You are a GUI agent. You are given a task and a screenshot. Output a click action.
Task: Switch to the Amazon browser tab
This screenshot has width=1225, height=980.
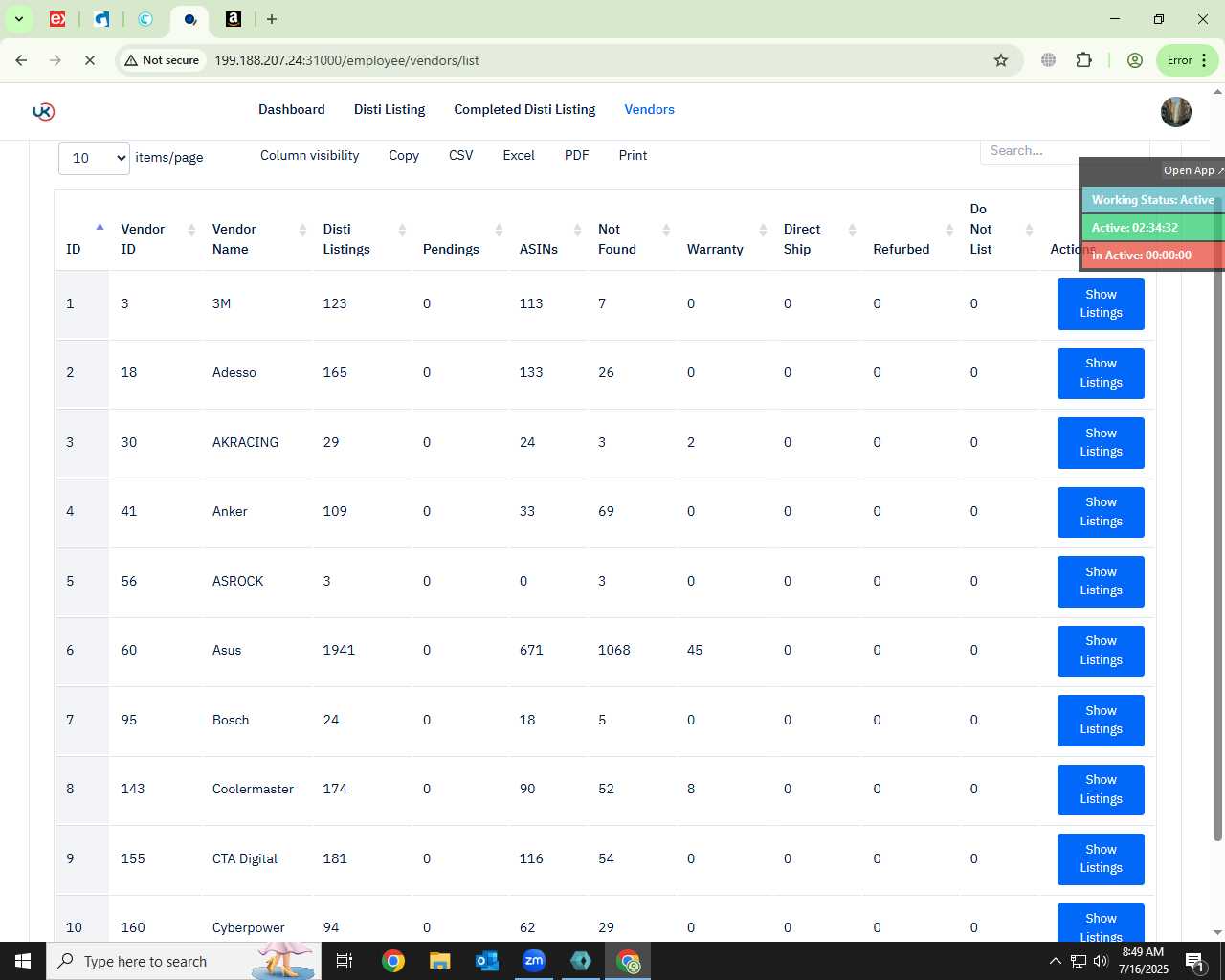[x=234, y=19]
